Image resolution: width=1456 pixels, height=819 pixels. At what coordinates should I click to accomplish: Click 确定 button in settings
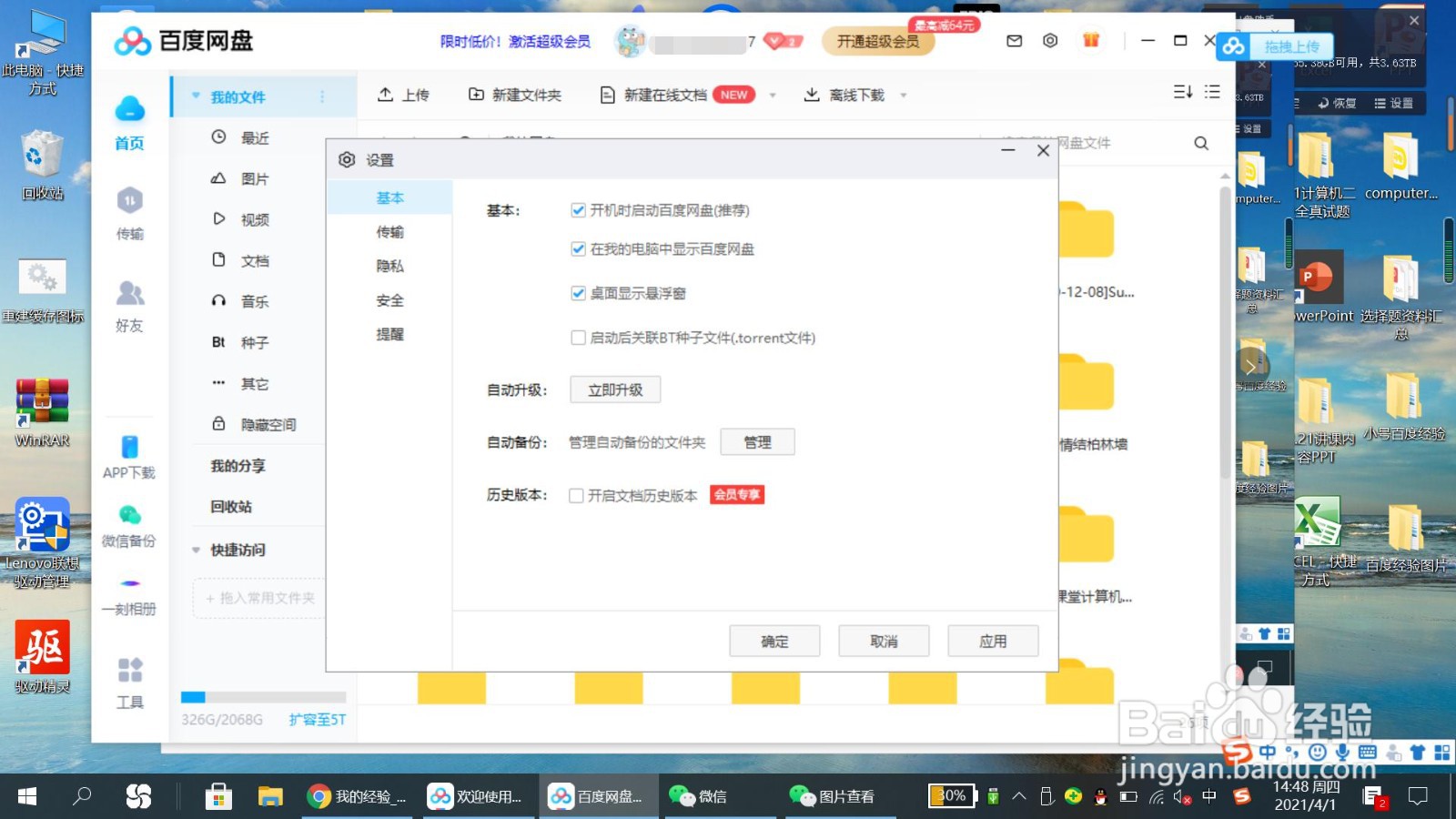[x=774, y=641]
